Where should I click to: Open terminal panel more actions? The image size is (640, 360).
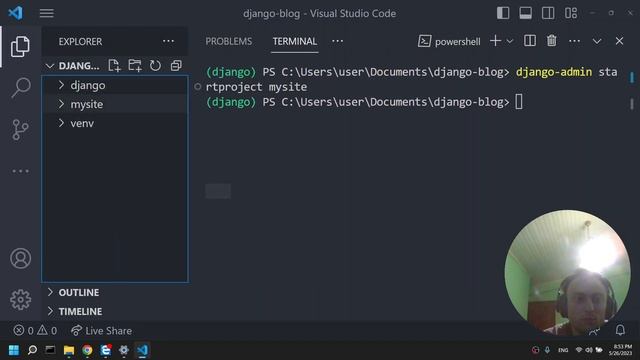(574, 41)
